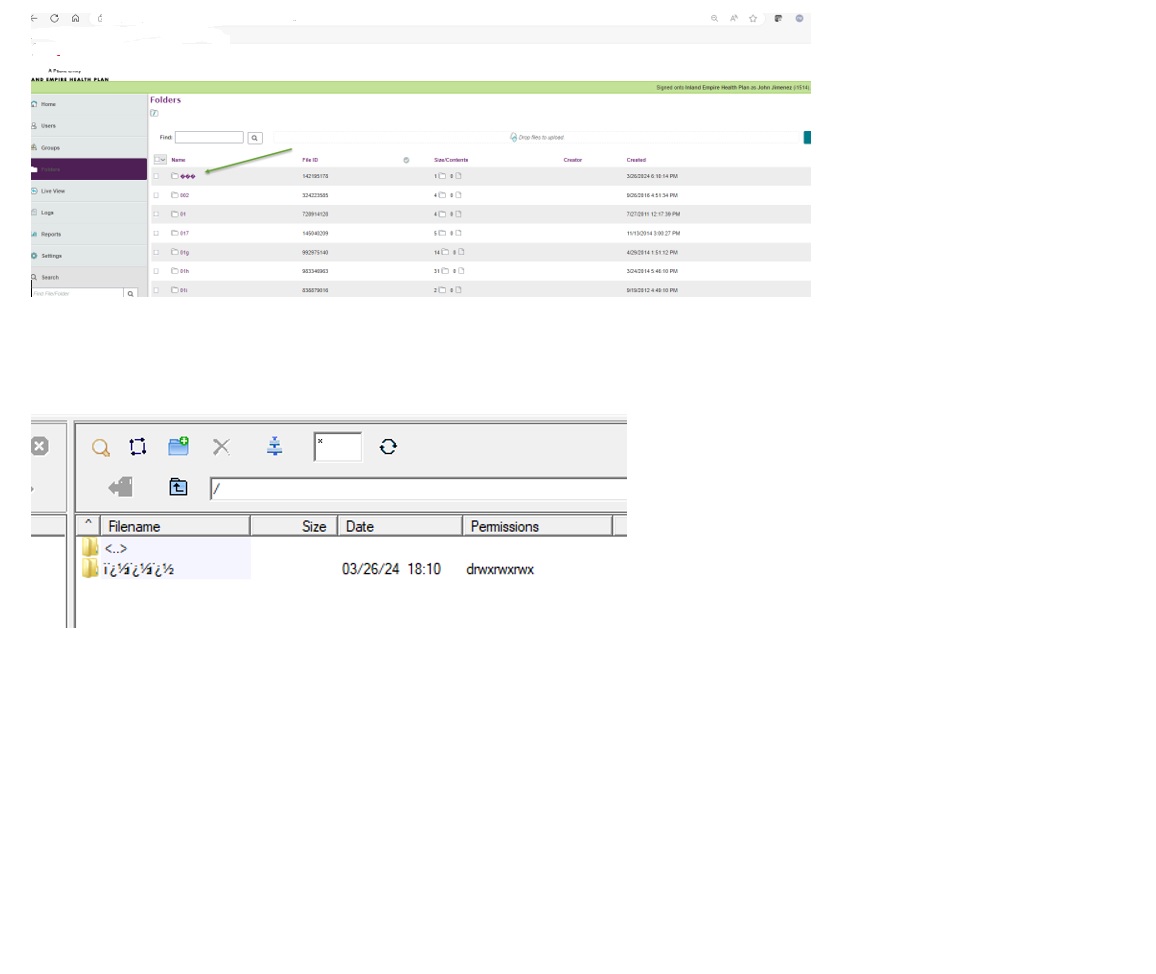Click the sidebar search magnifier button

130,293
